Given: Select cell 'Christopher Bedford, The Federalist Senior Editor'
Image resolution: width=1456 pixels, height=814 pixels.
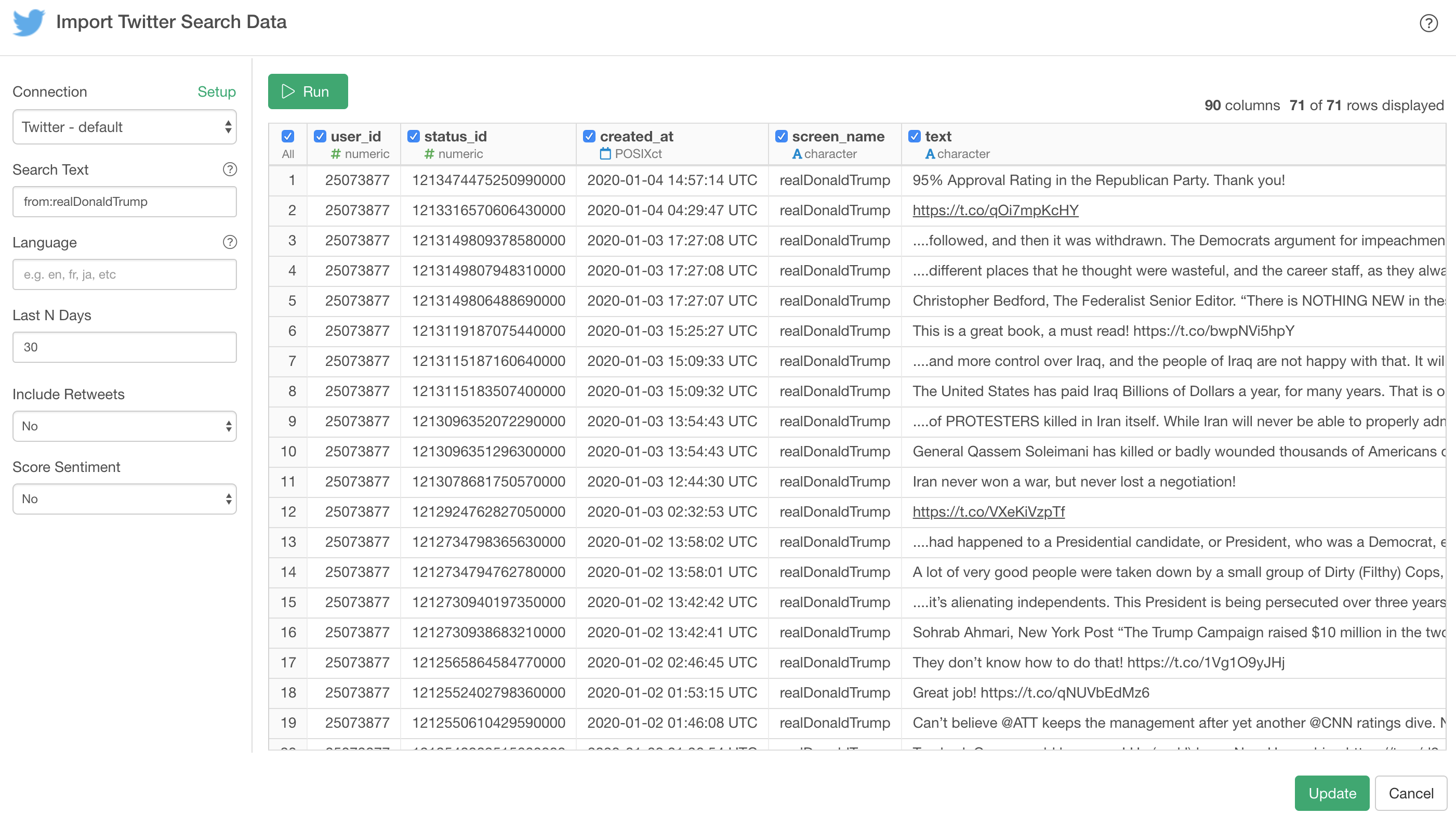Looking at the screenshot, I should click(x=1173, y=301).
